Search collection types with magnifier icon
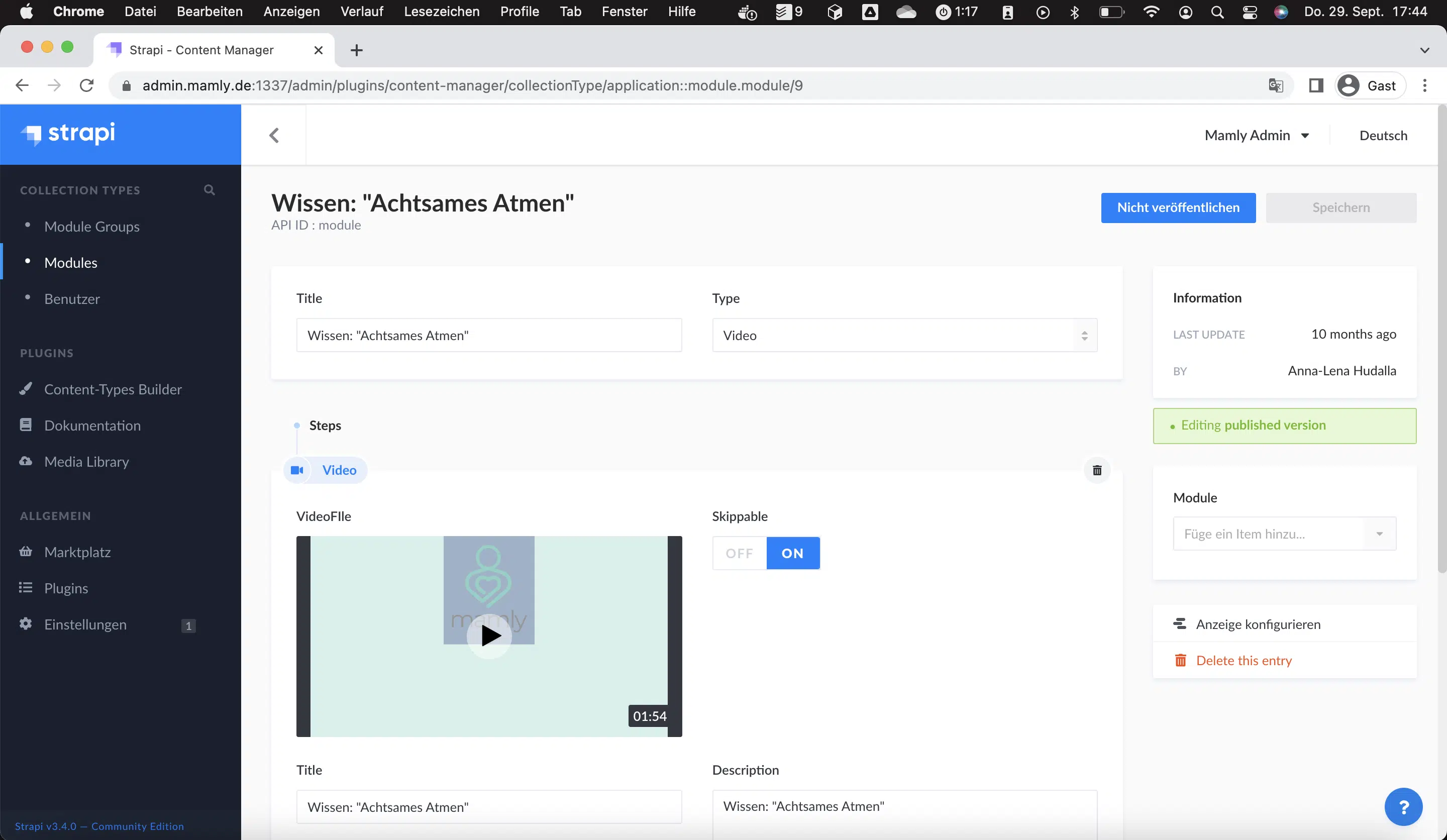The image size is (1447, 840). click(210, 190)
